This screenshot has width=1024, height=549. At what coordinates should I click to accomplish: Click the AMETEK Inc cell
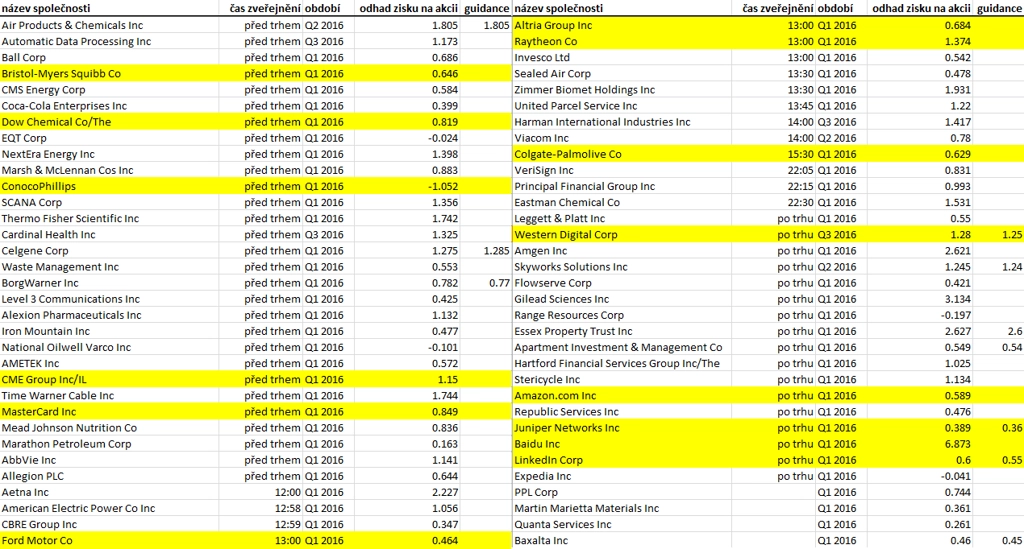pyautogui.click(x=110, y=363)
